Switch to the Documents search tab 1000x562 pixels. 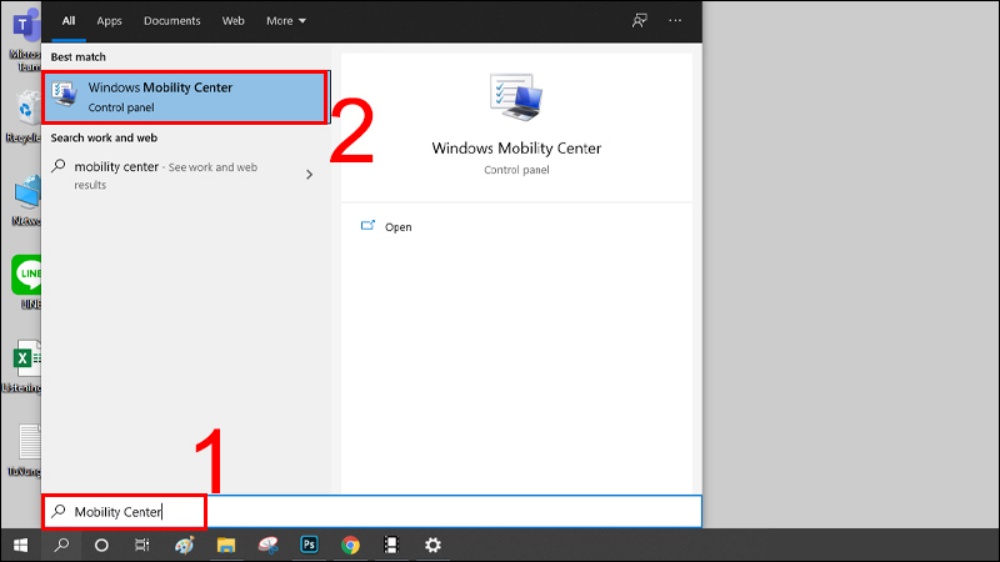click(x=172, y=20)
